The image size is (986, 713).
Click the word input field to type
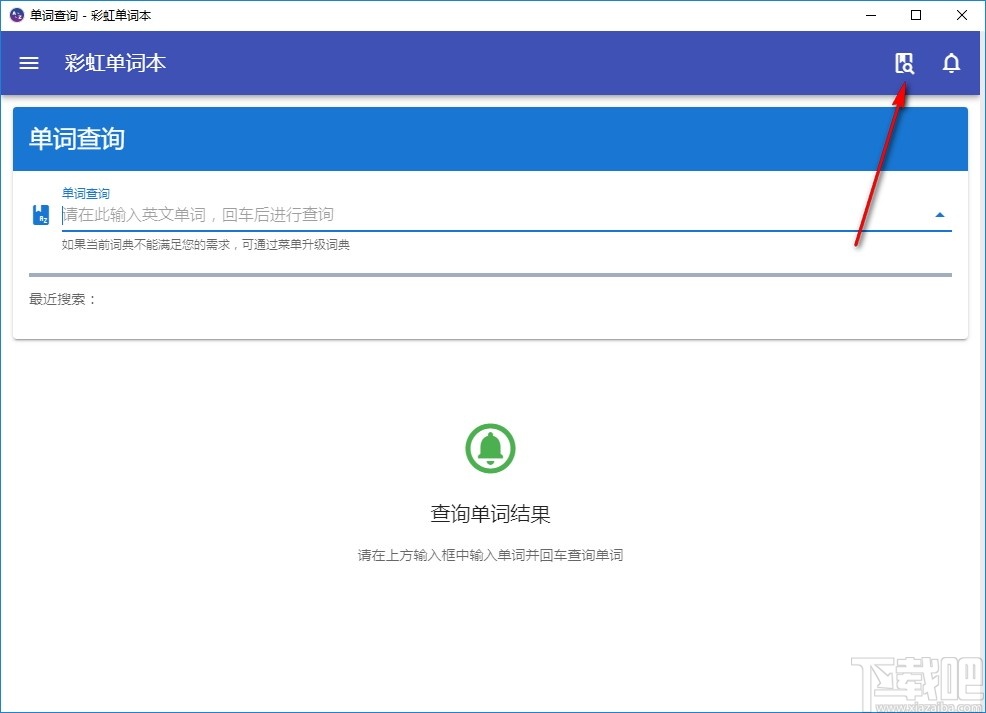[400, 214]
